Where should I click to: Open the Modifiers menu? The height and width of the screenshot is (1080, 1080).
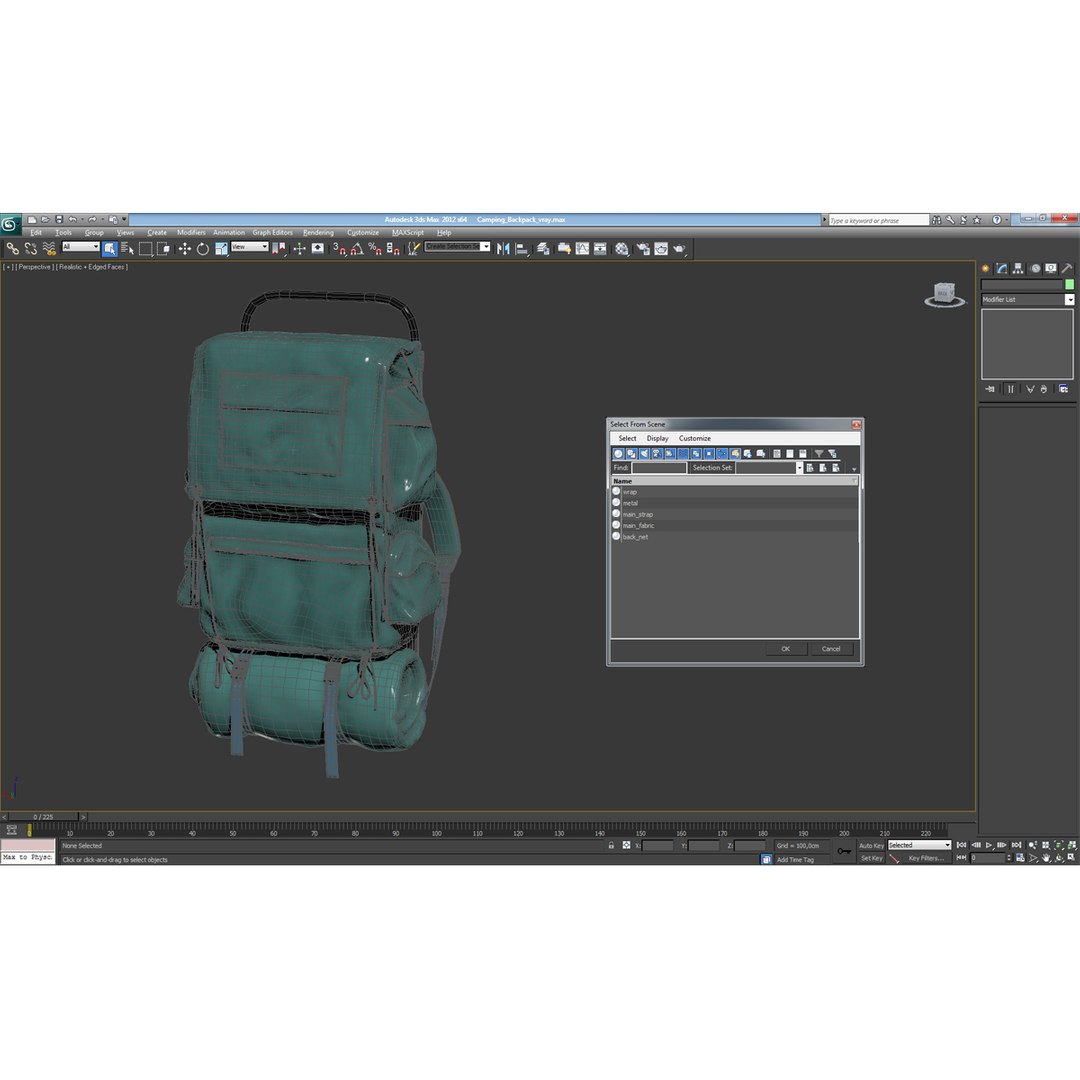coord(191,233)
